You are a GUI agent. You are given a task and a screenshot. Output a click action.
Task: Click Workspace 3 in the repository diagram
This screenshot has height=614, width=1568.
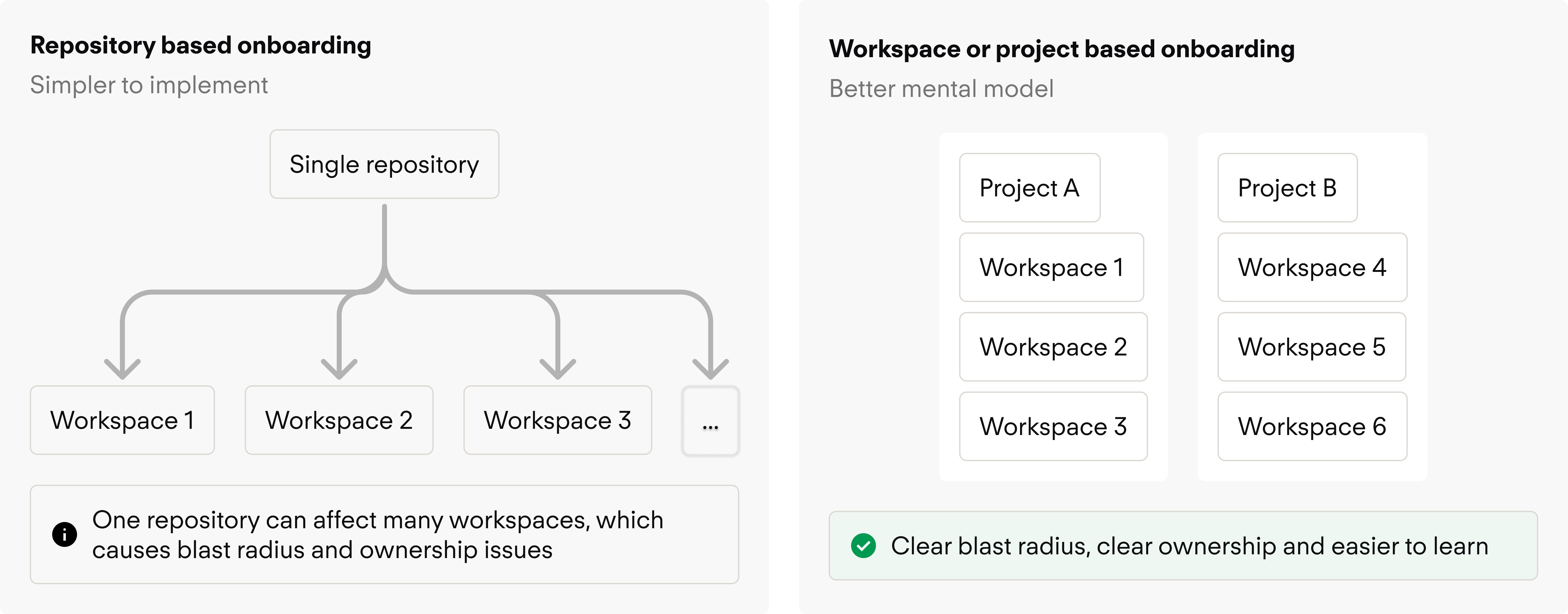(558, 420)
